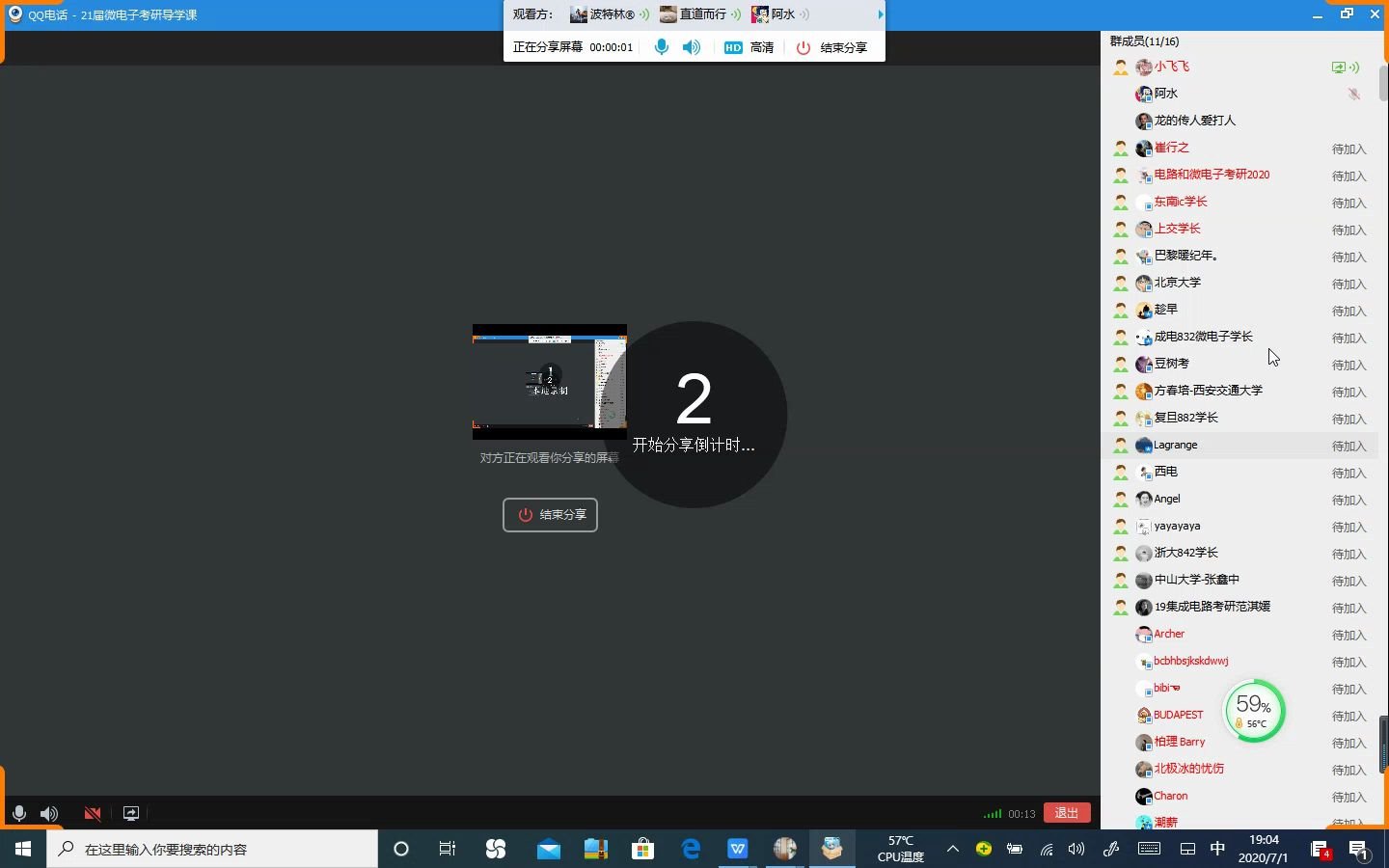Select member 西电
The height and width of the screenshot is (868, 1389).
tap(1166, 472)
